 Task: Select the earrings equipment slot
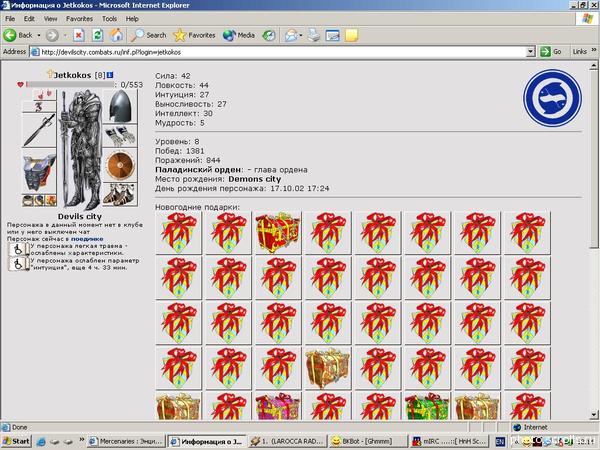[44, 94]
